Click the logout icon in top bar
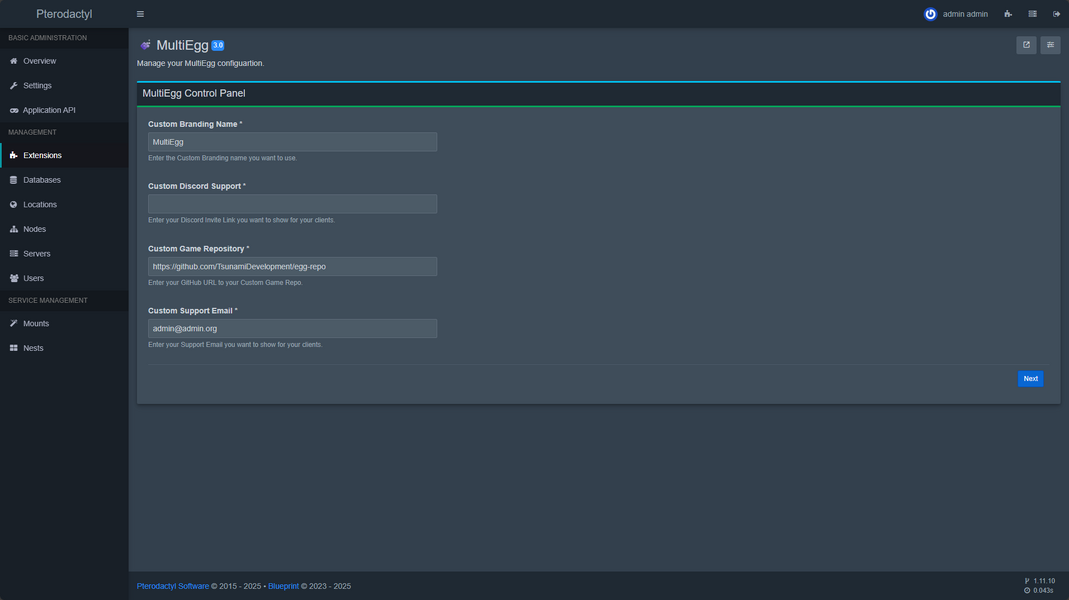 coord(1057,14)
